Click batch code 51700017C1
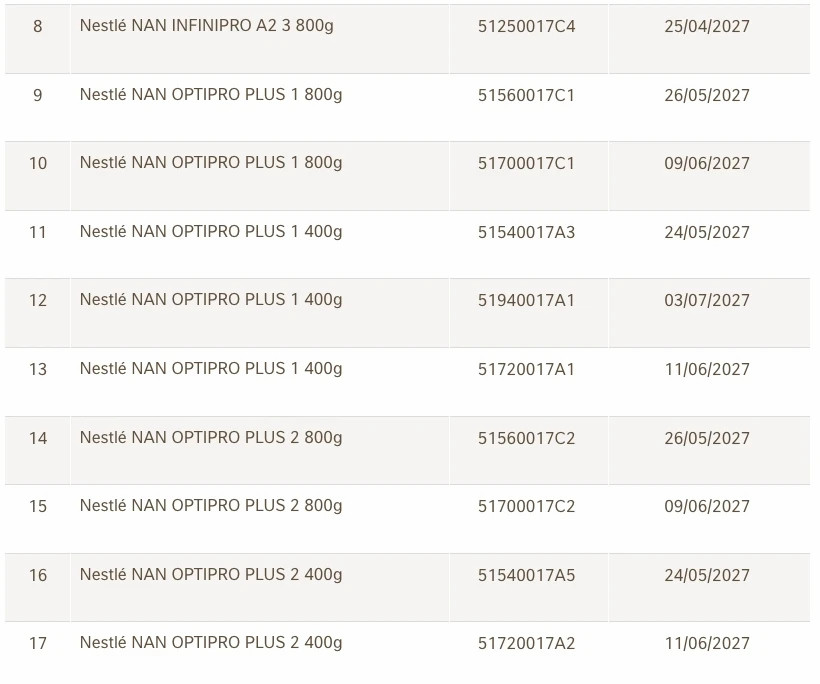The image size is (820, 684). 526,164
